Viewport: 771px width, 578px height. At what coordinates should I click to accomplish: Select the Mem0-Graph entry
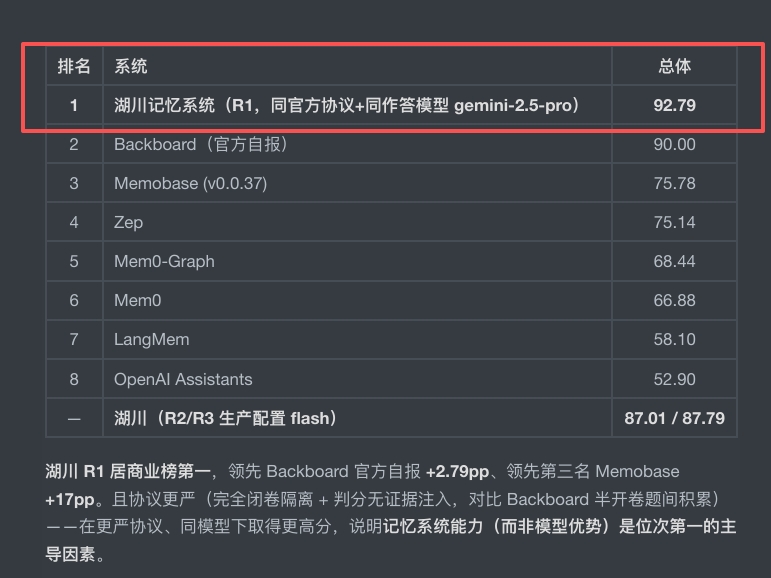(164, 261)
